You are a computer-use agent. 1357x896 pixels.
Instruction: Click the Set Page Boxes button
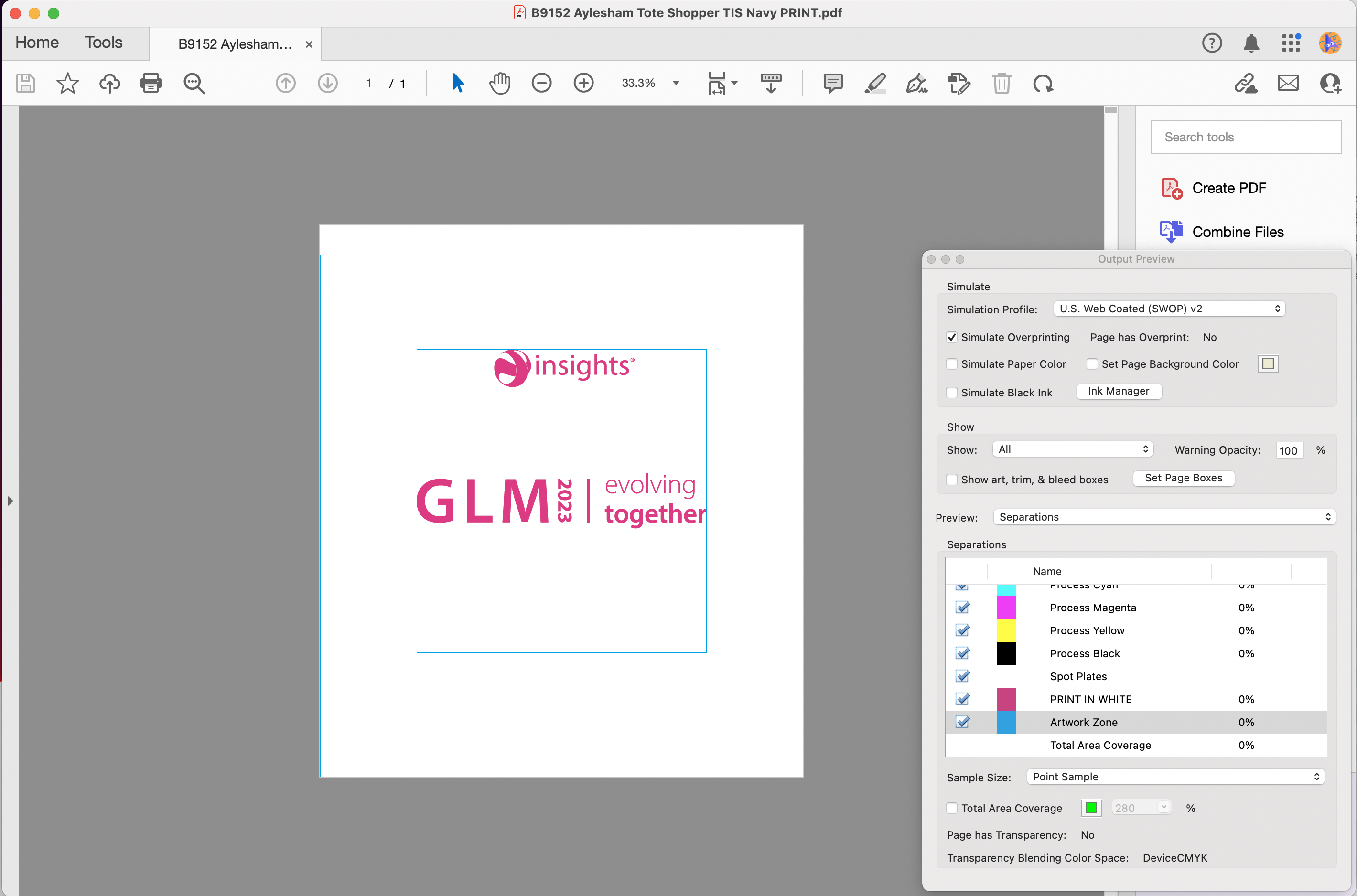(1183, 478)
